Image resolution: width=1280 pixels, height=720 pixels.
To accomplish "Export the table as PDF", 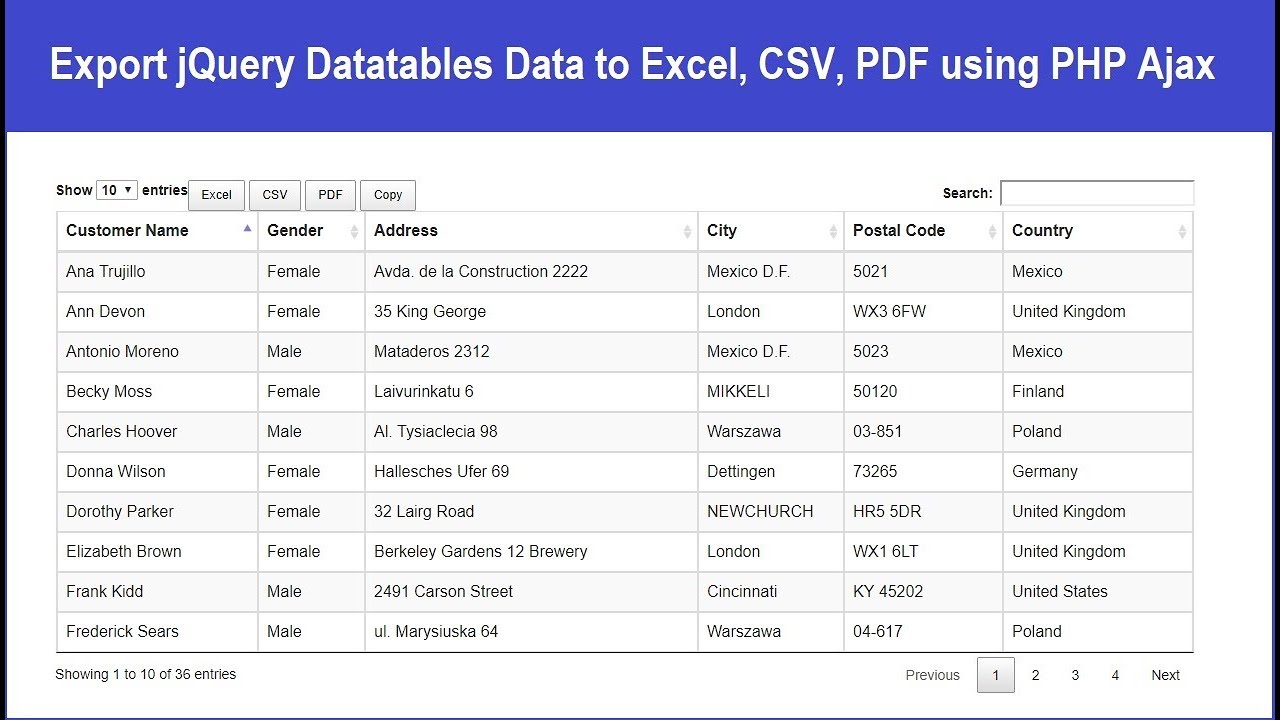I will [x=330, y=195].
